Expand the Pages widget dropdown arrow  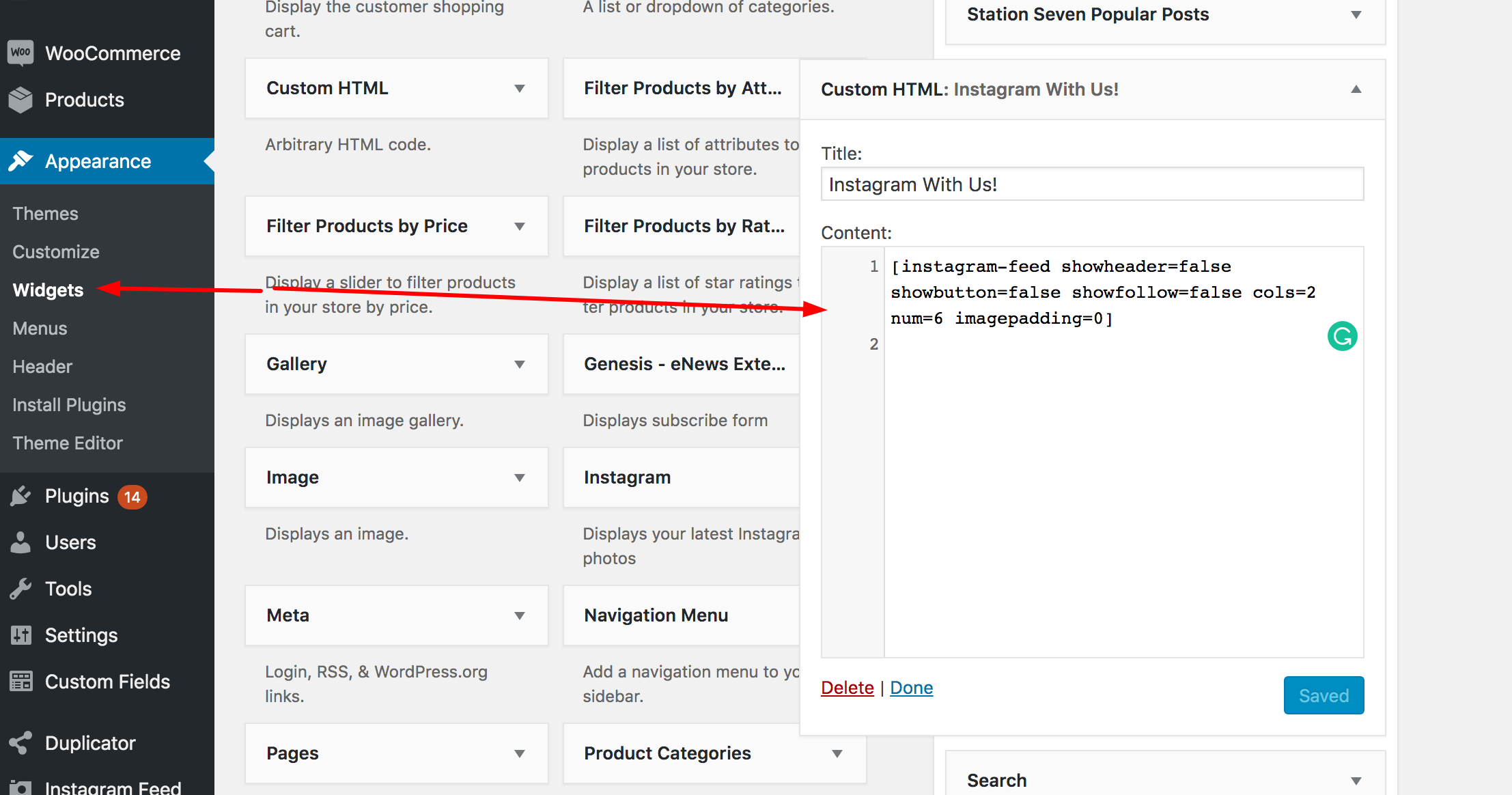point(520,753)
